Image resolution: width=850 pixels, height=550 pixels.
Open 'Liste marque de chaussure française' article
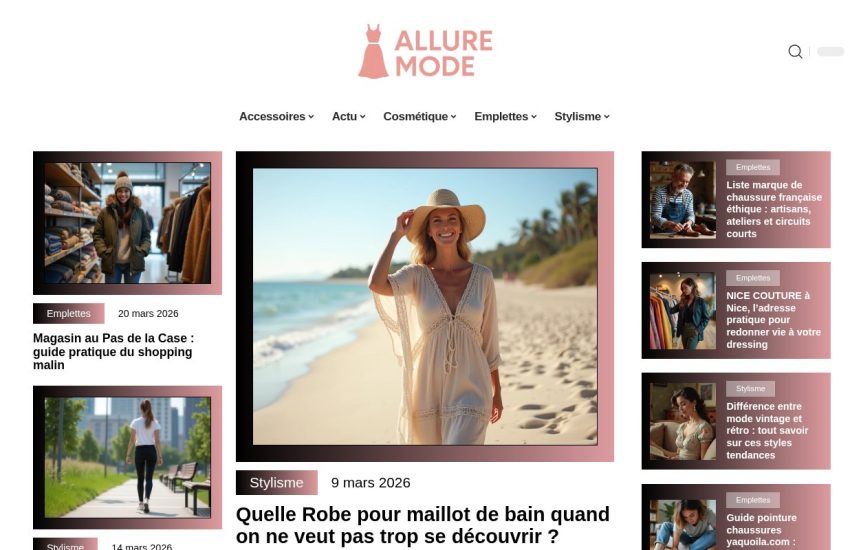click(x=774, y=209)
